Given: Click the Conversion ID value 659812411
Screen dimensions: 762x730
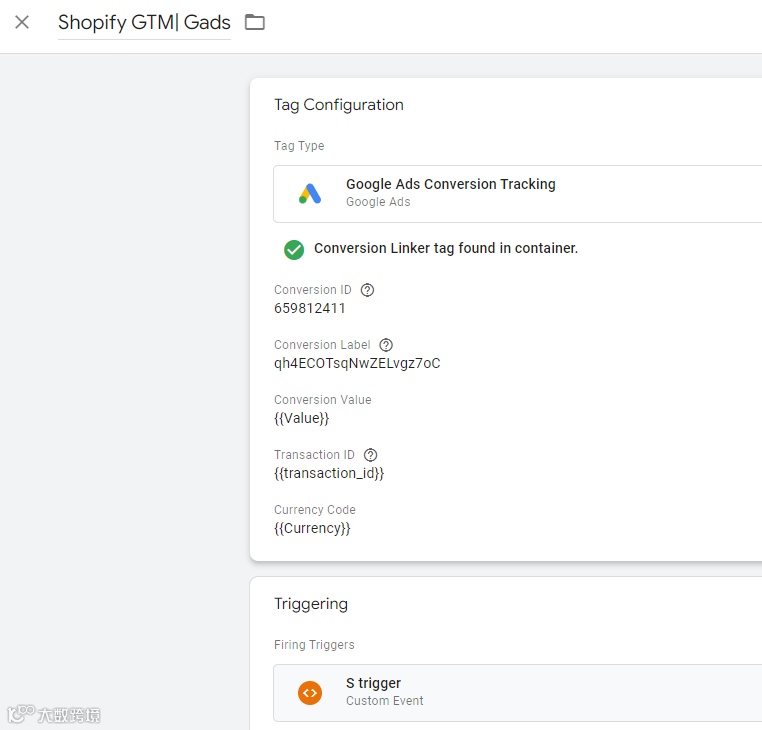Looking at the screenshot, I should click(310, 309).
